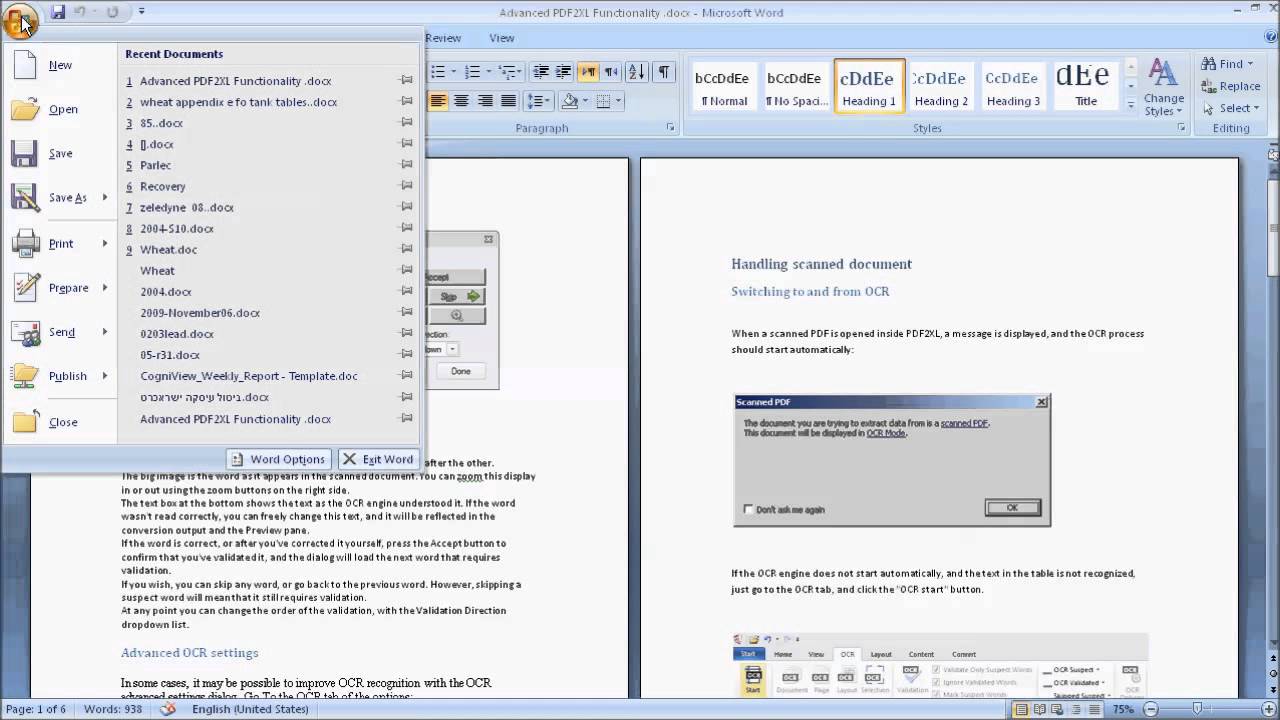Switch to Outline view in status bar
This screenshot has width=1280, height=720.
[1078, 709]
